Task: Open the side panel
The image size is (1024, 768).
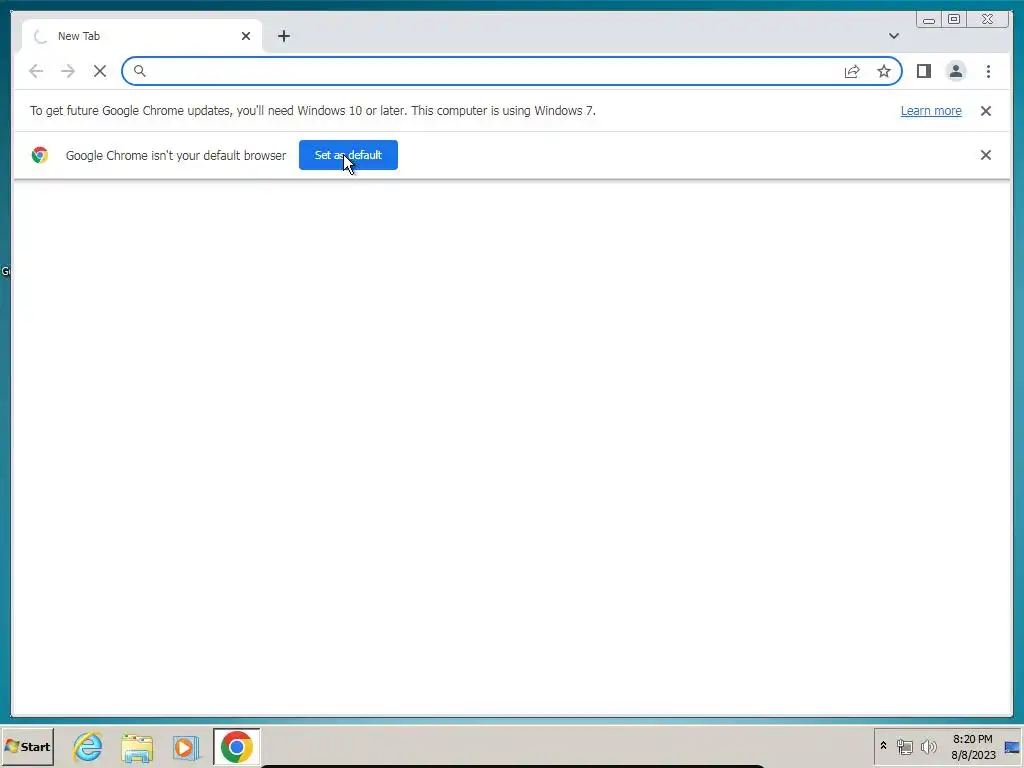Action: [x=923, y=71]
